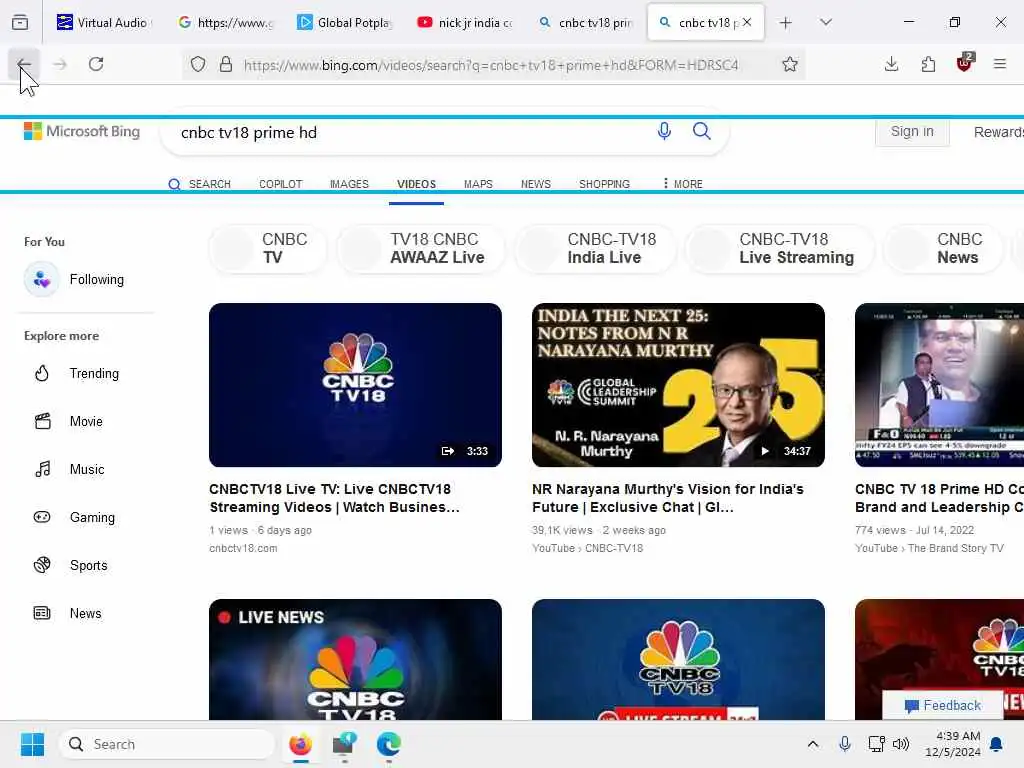1024x768 pixels.
Task: Click the browser back arrow button
Action: (x=24, y=64)
